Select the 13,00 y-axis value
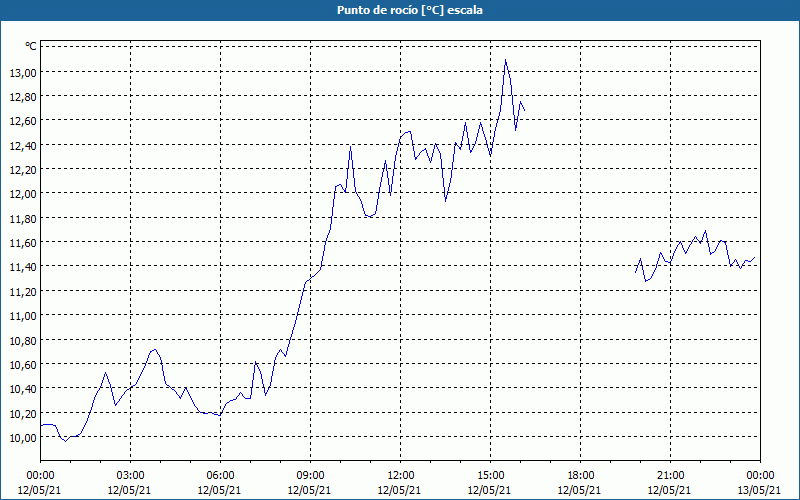The width and height of the screenshot is (800, 500). click(23, 72)
